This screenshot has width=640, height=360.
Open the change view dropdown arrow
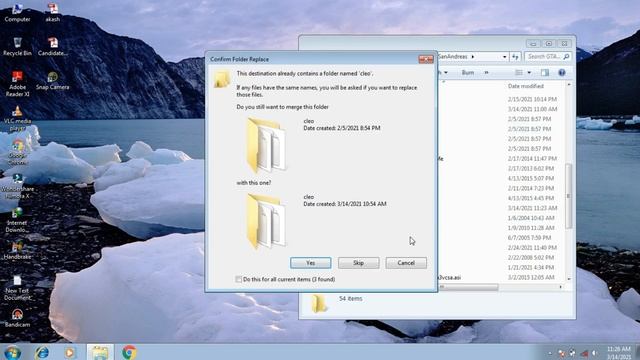pos(529,73)
